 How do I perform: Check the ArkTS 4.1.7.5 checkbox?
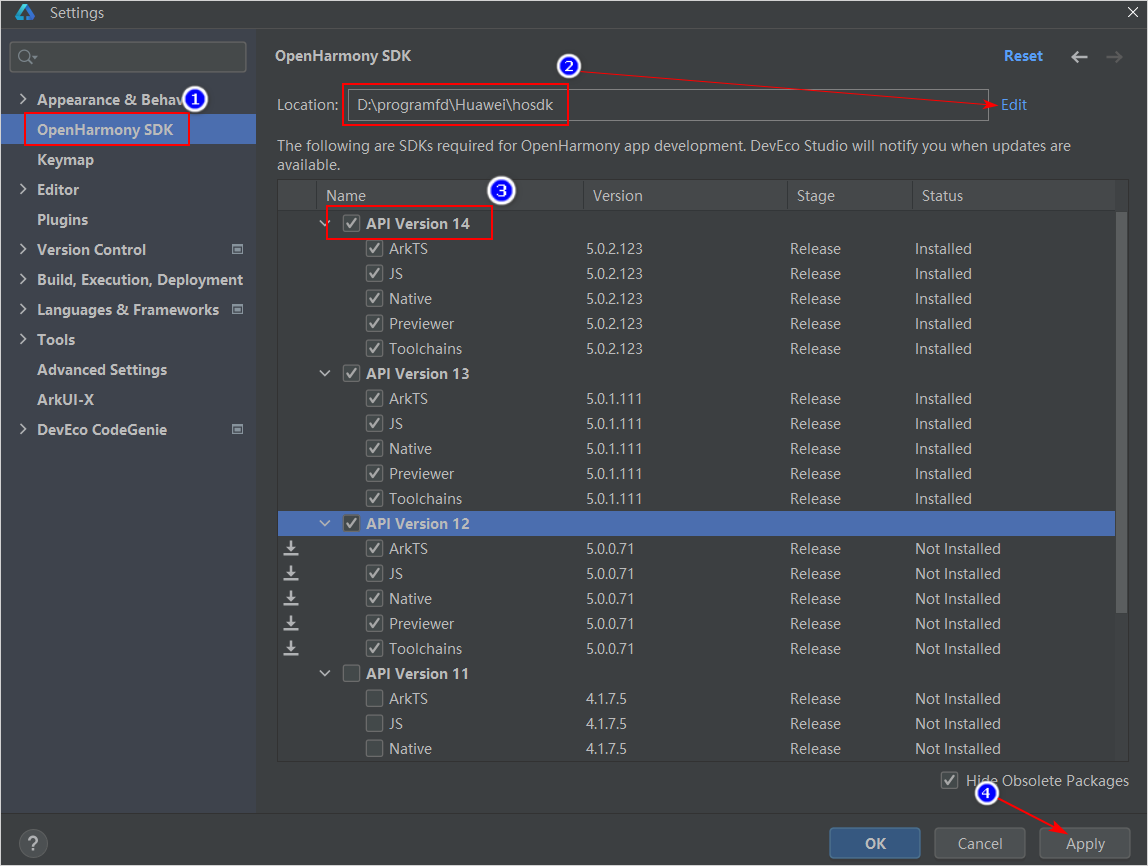(x=374, y=698)
